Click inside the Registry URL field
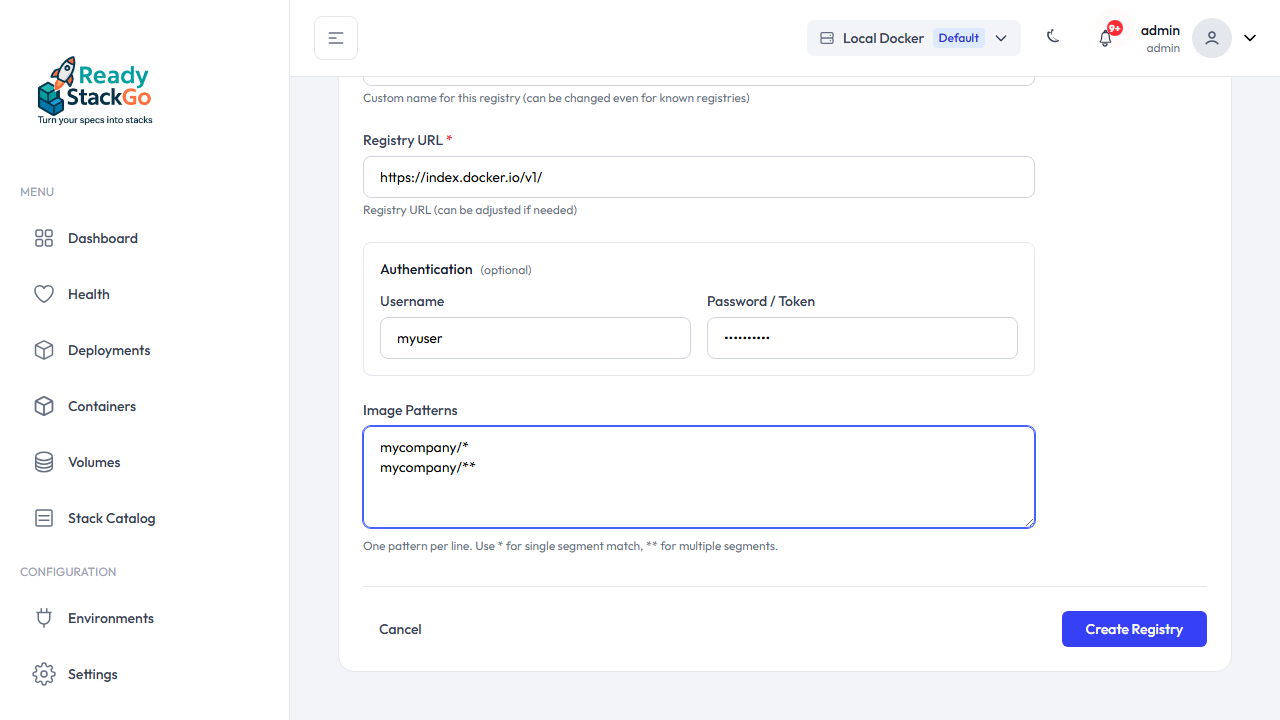This screenshot has height=720, width=1280. point(698,177)
